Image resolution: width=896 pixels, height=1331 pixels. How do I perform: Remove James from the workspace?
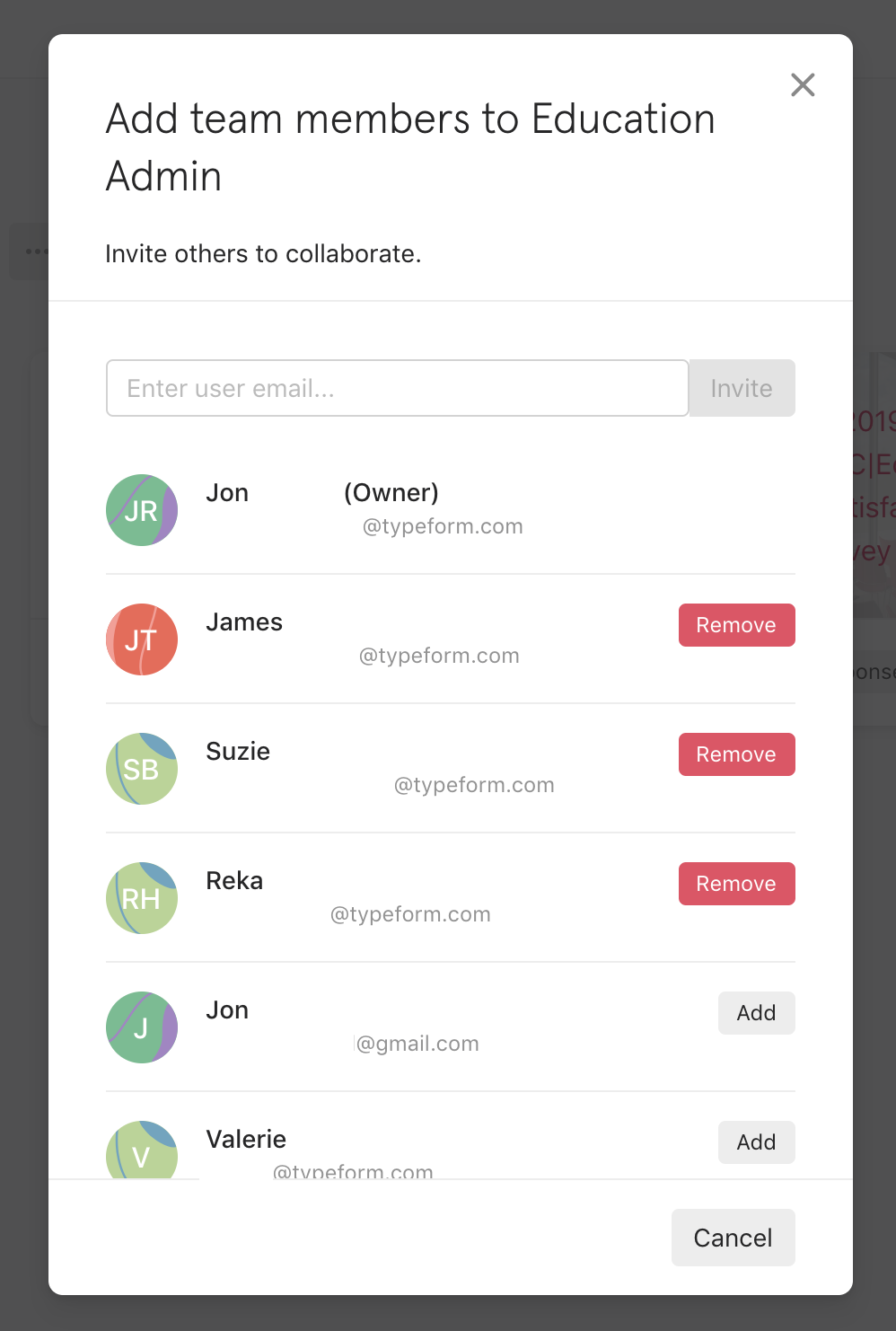tap(737, 625)
